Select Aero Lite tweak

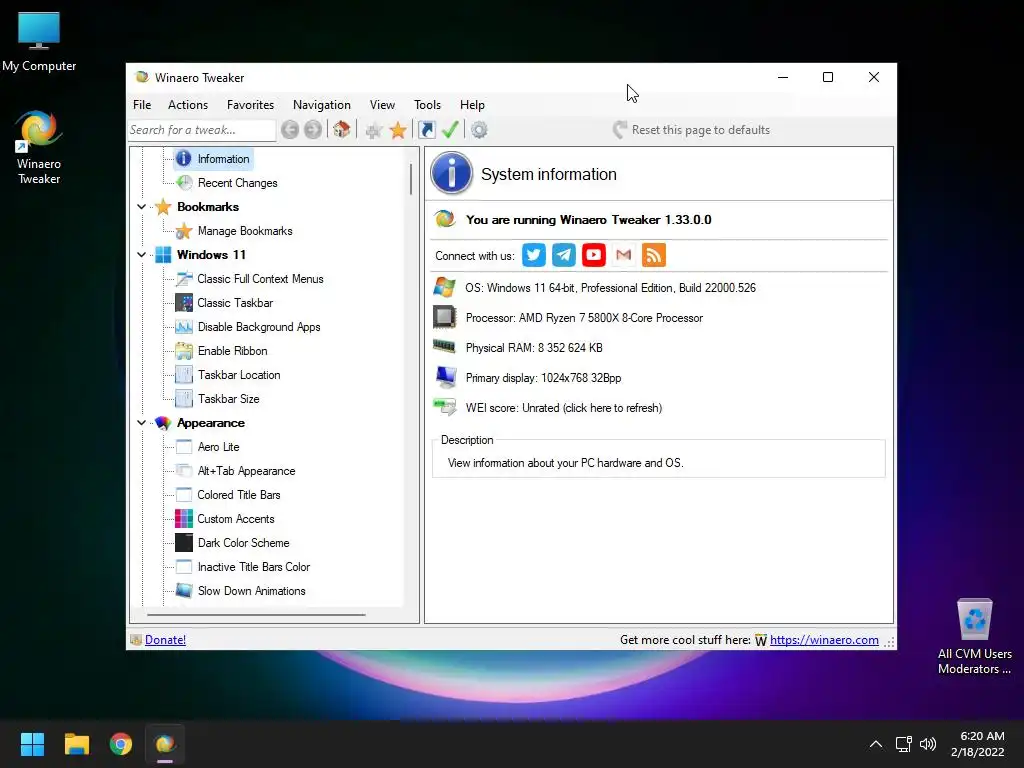tap(218, 447)
